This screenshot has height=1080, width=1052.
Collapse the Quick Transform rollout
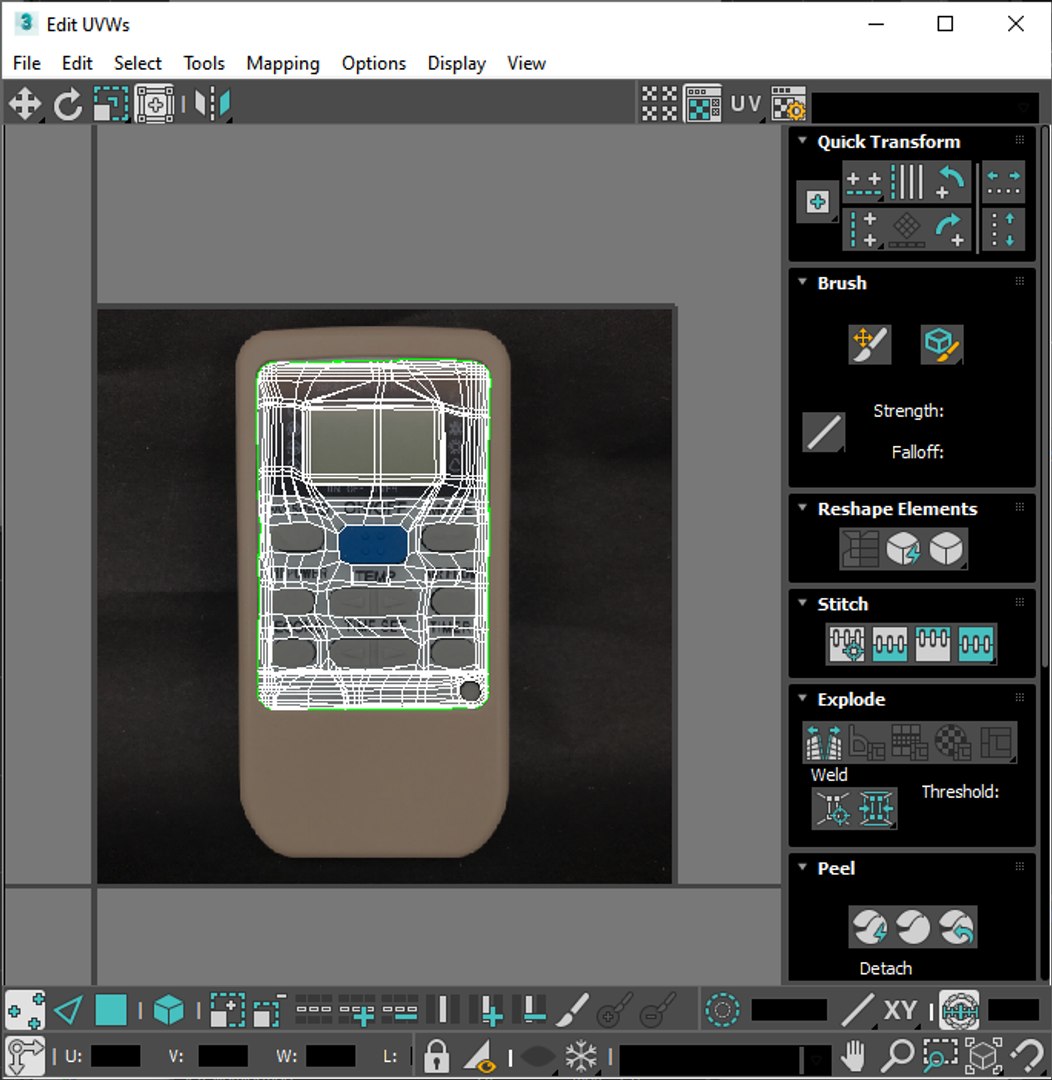point(802,141)
